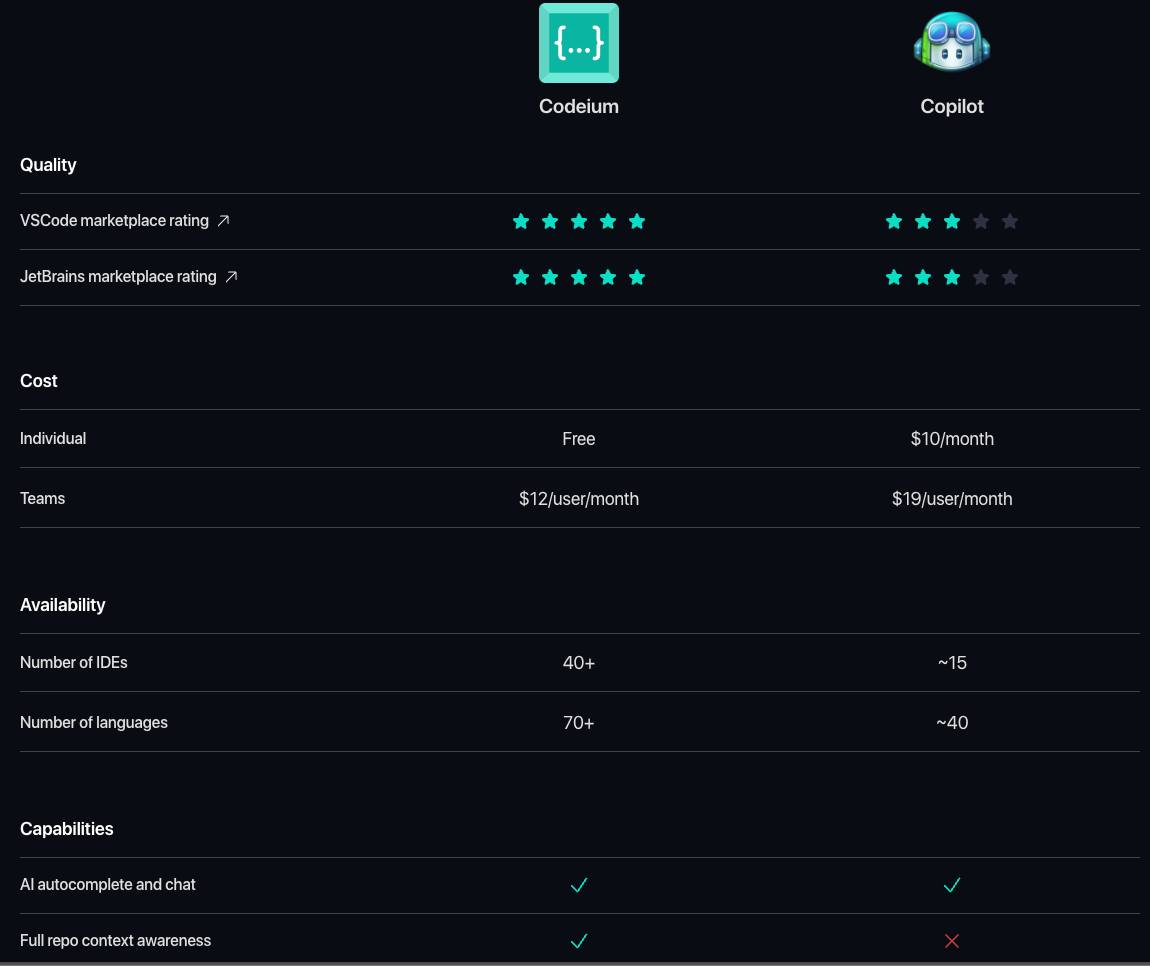Click the '70+' languages value
The height and width of the screenshot is (966, 1150).
(579, 723)
